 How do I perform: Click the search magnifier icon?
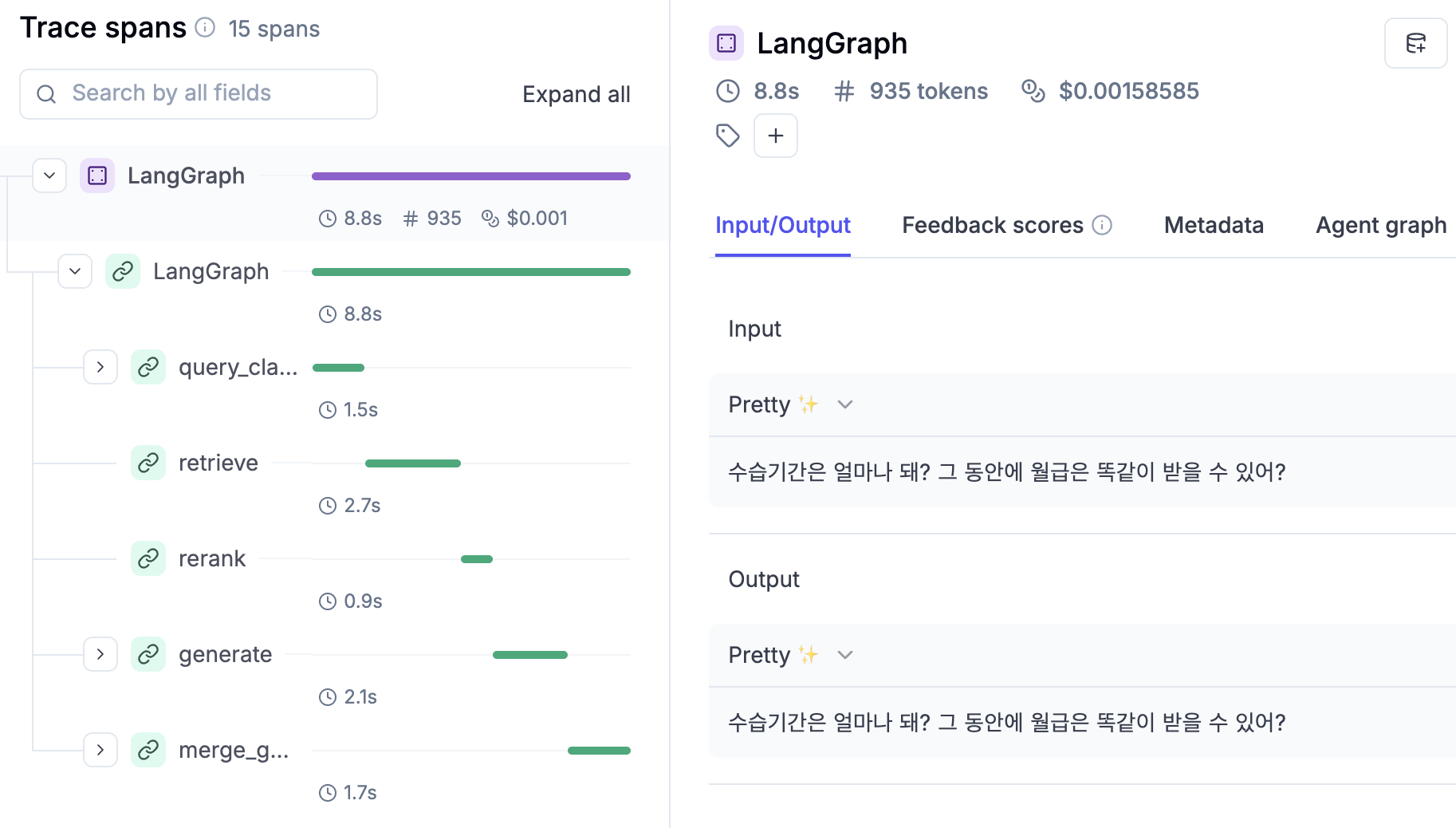click(46, 94)
